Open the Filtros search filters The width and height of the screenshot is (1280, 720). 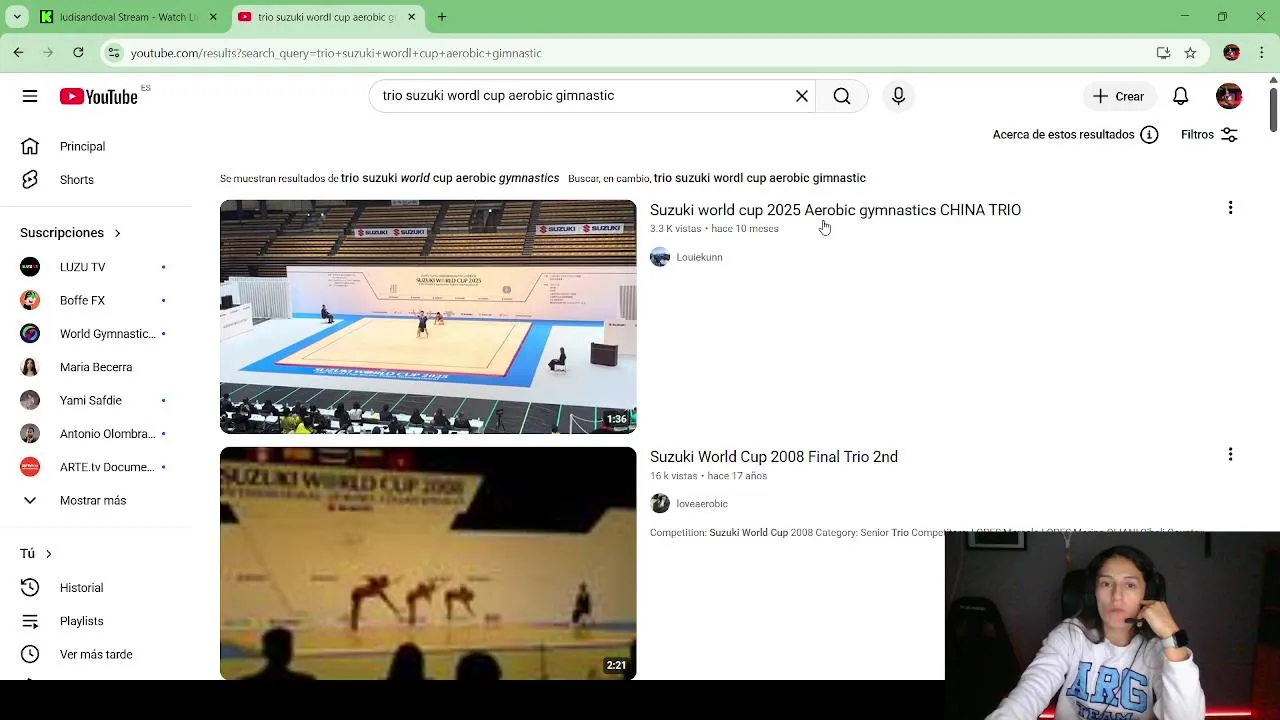pos(1209,135)
